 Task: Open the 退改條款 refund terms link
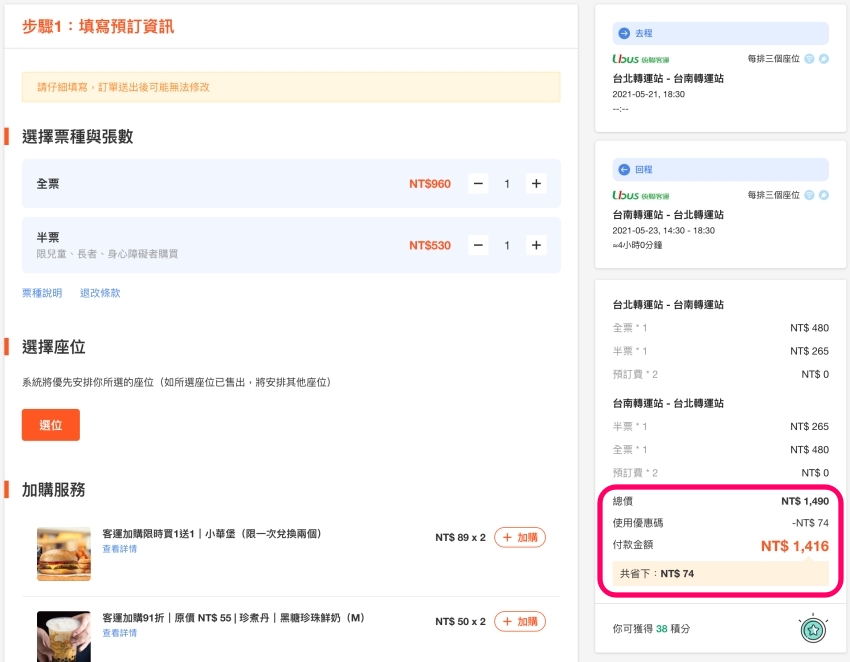[x=100, y=293]
